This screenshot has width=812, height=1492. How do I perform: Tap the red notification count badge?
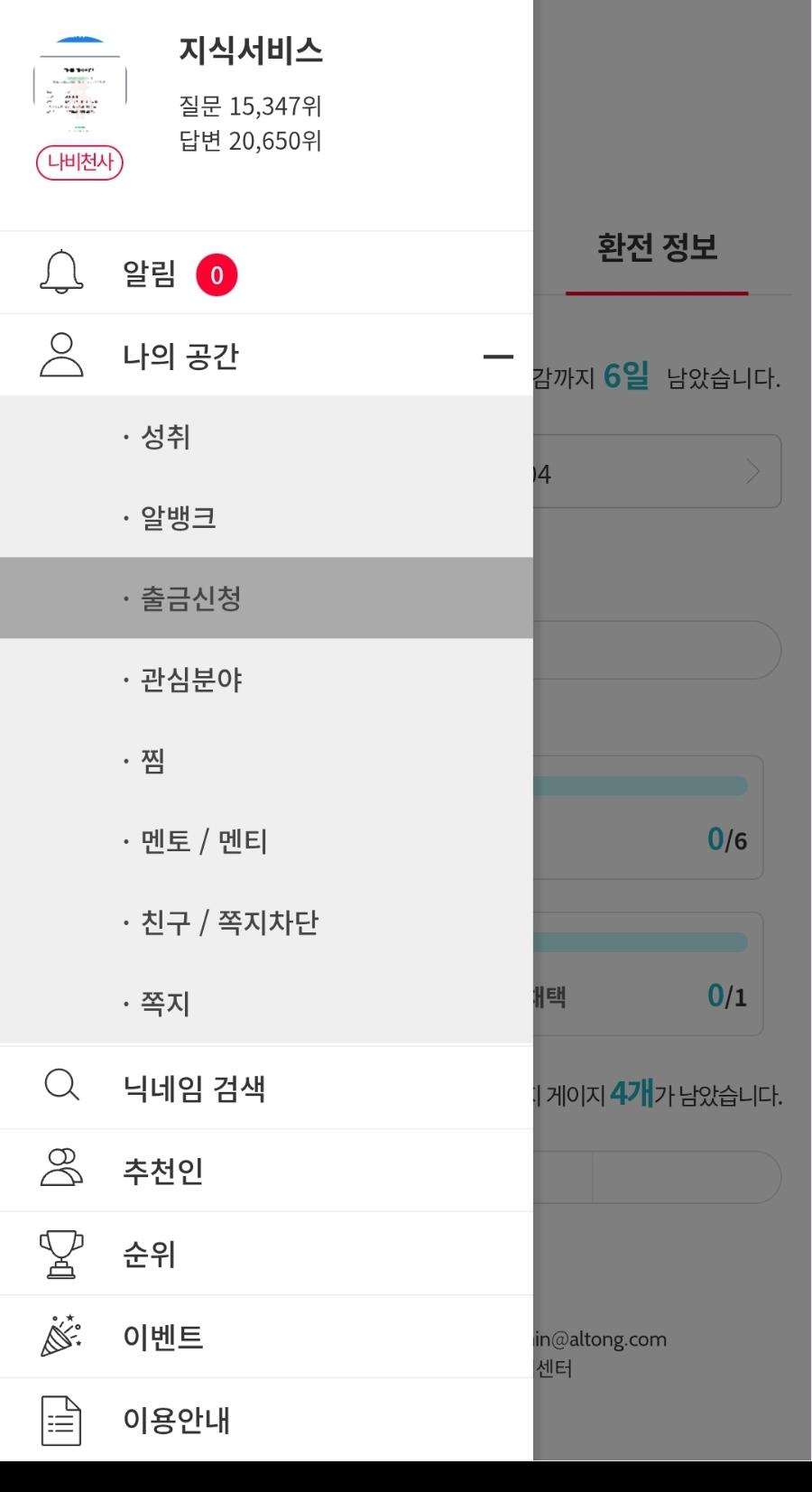[x=217, y=275]
